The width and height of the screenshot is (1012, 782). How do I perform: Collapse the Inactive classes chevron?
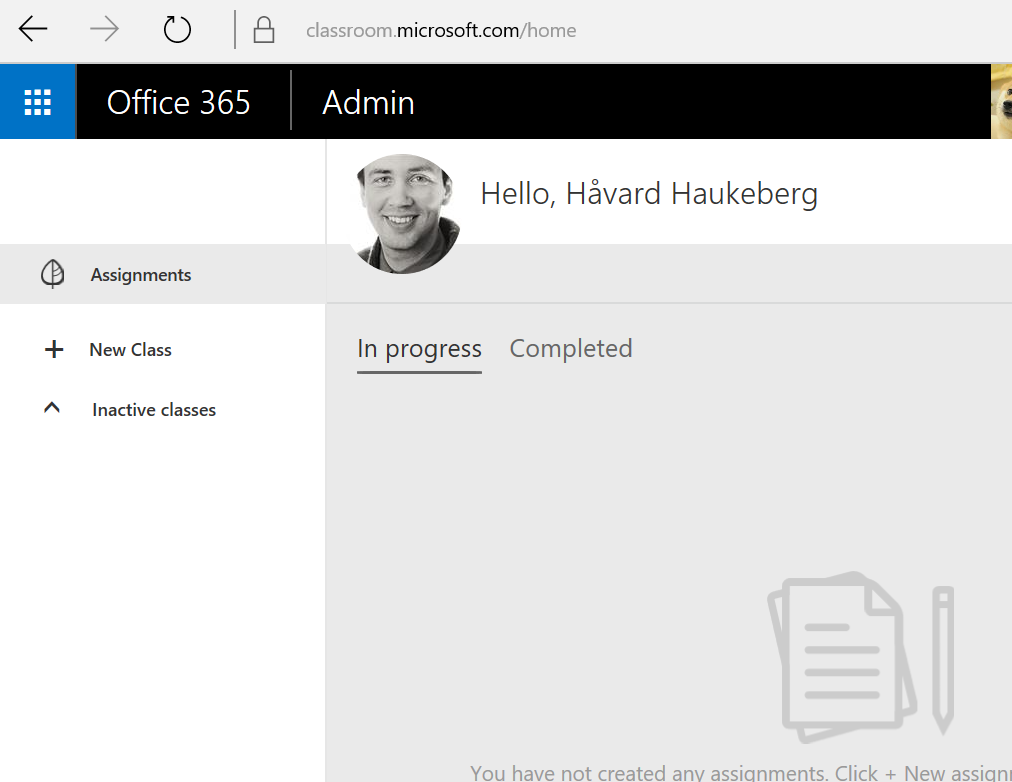[52, 409]
